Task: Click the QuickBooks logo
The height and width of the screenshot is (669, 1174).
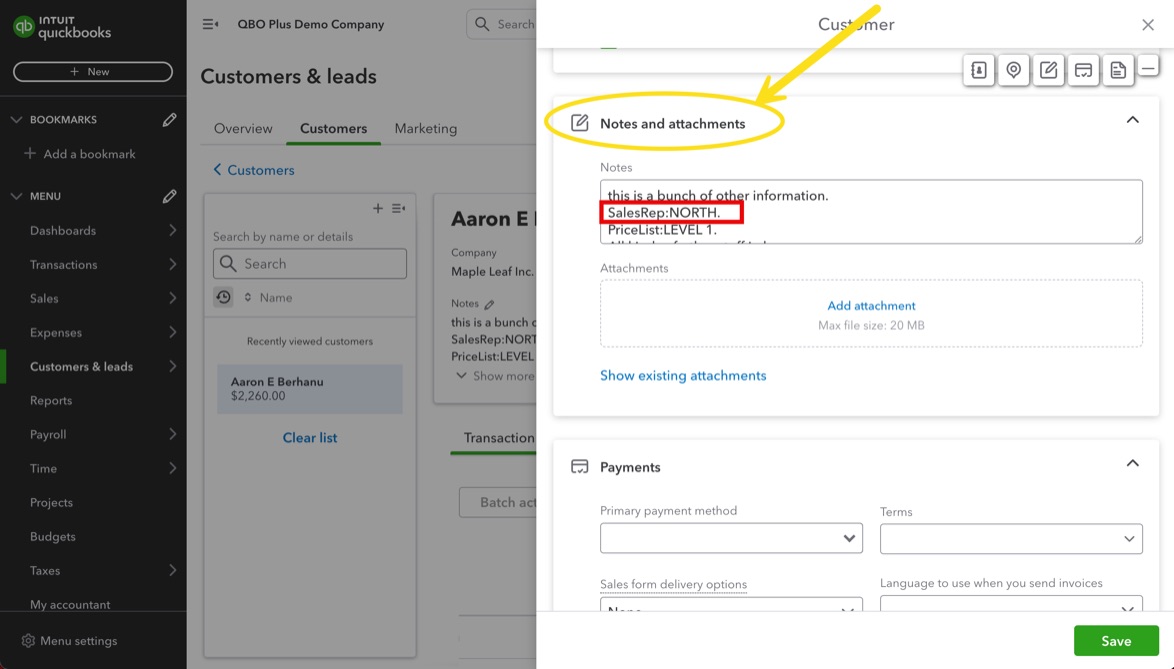Action: (x=62, y=27)
